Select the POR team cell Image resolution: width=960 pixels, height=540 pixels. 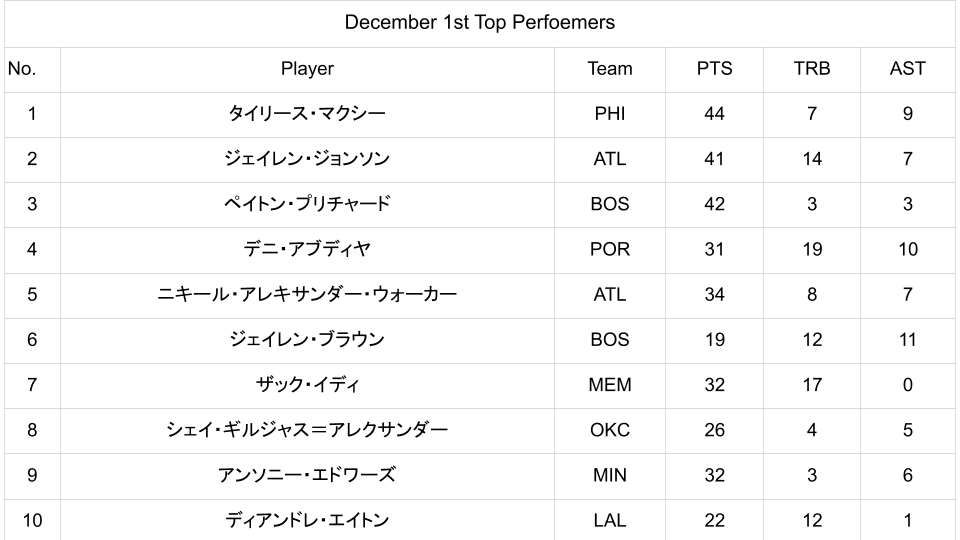tap(610, 249)
